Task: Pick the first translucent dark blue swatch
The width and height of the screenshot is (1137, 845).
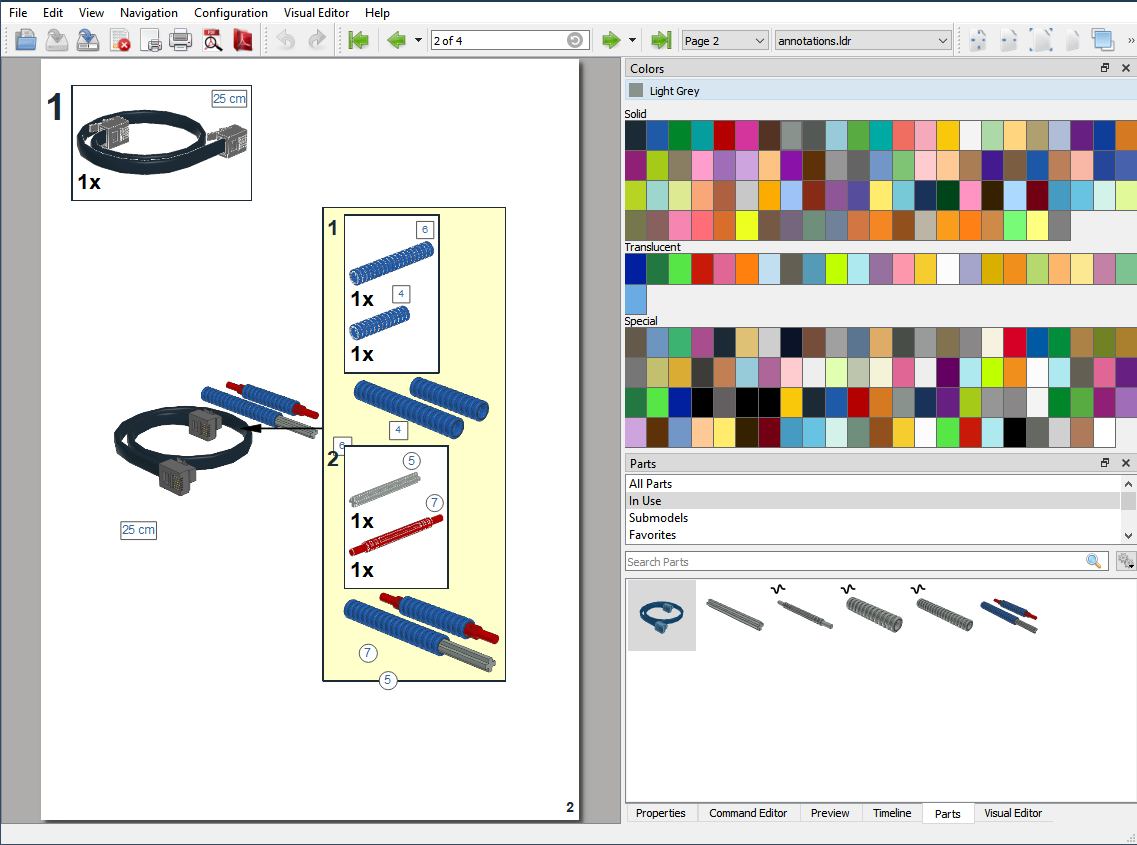Action: [636, 269]
